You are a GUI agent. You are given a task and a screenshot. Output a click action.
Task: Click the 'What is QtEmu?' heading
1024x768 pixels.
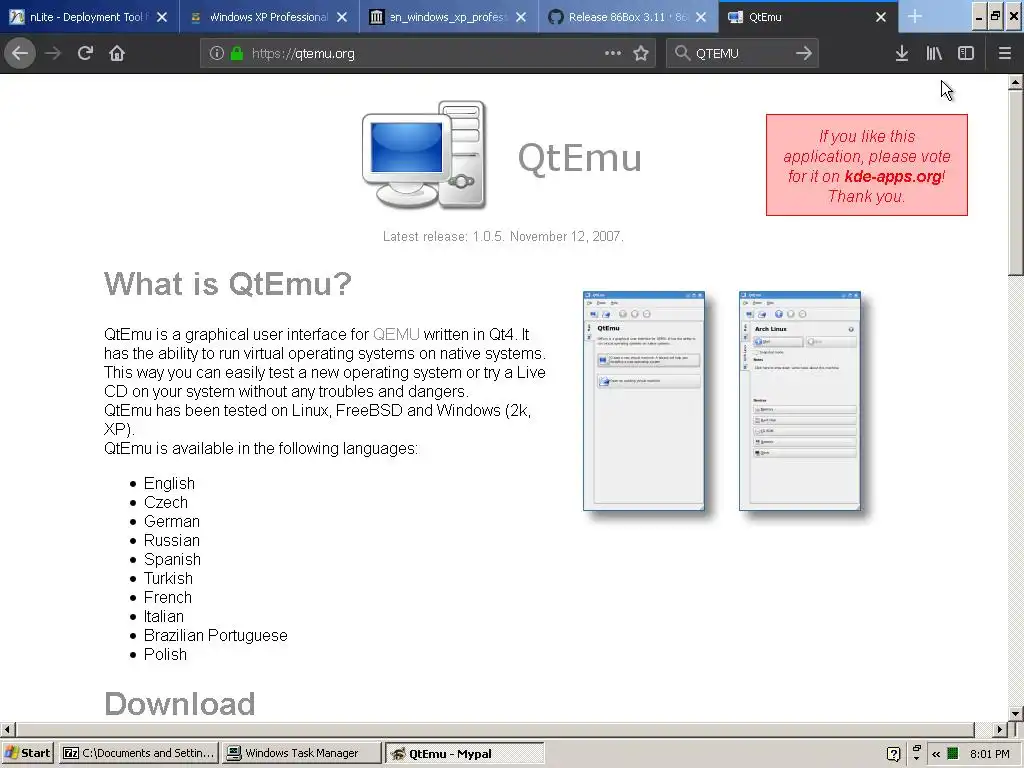pos(228,283)
